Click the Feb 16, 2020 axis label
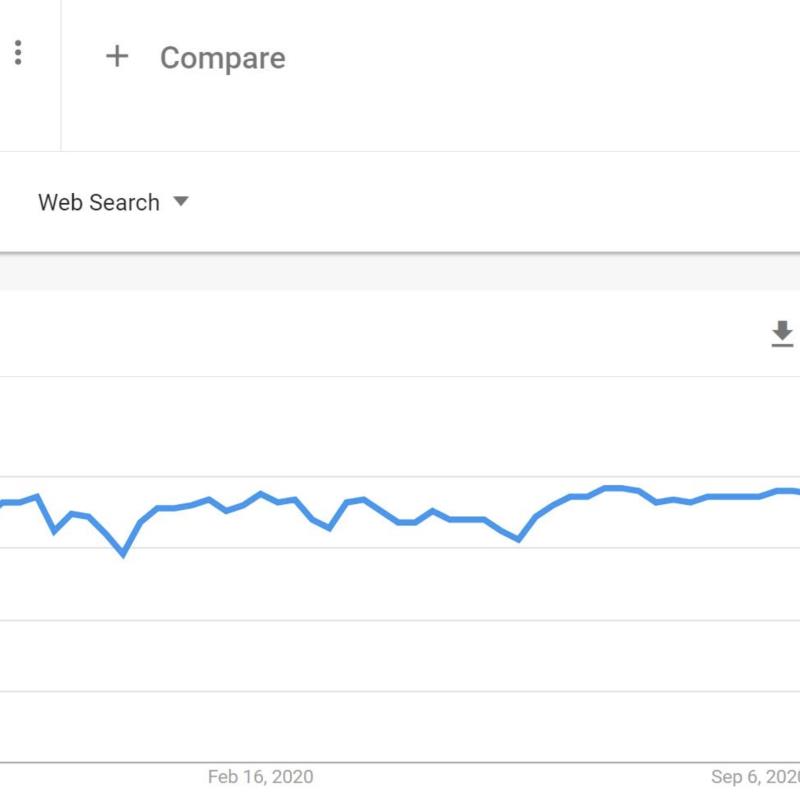Viewport: 800px width, 800px height. (x=260, y=777)
